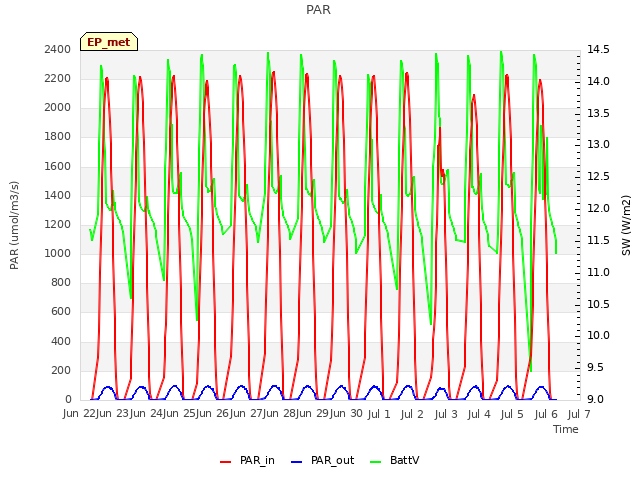
Task: Click the 1600 left axis value
Action: click(x=58, y=167)
